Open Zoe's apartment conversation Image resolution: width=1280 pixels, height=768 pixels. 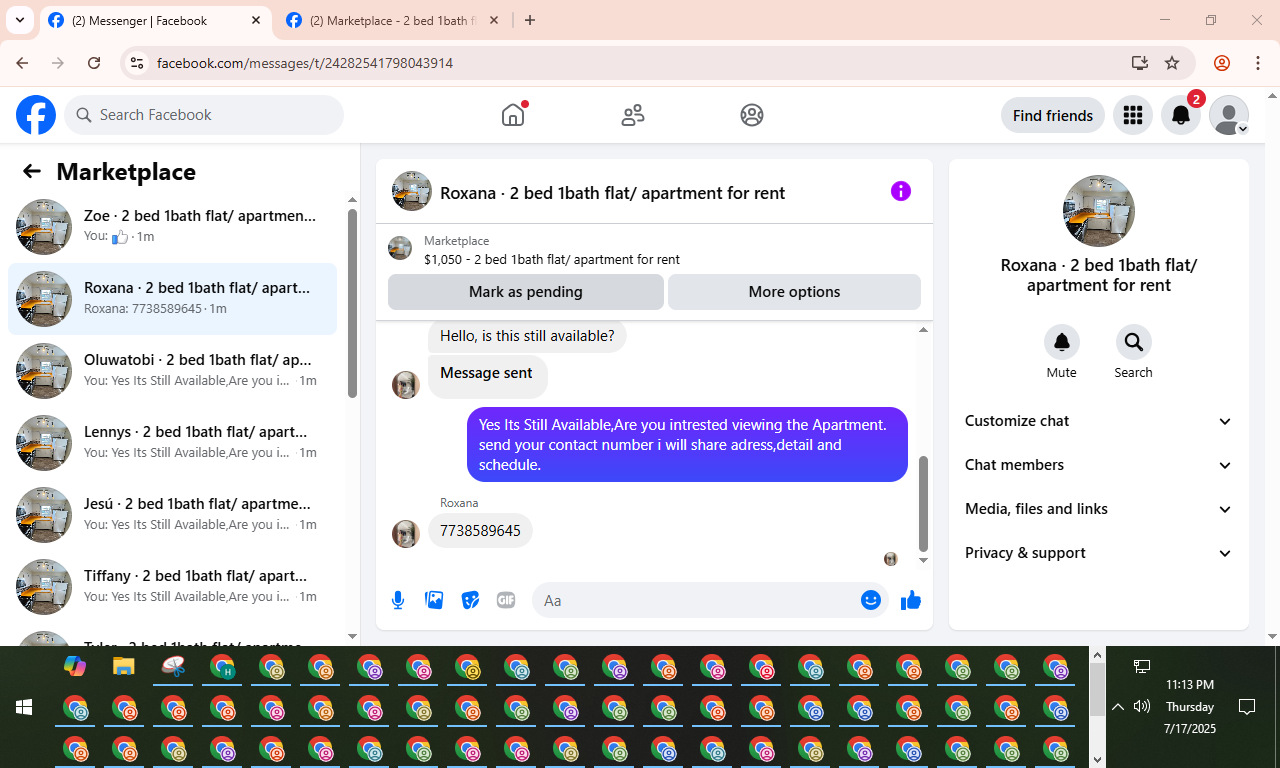tap(172, 227)
